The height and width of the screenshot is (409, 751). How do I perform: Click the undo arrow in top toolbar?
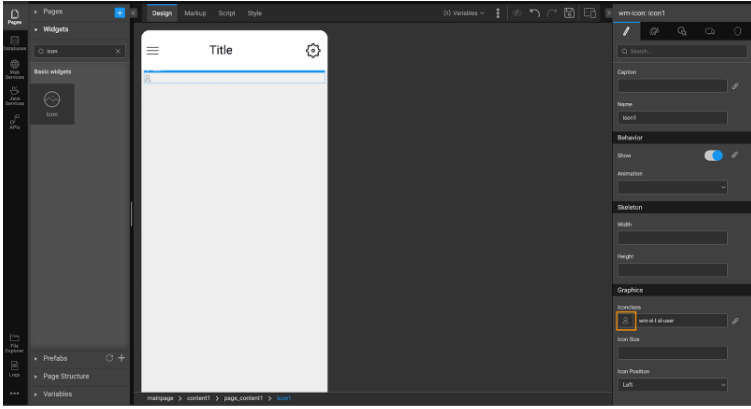(531, 13)
